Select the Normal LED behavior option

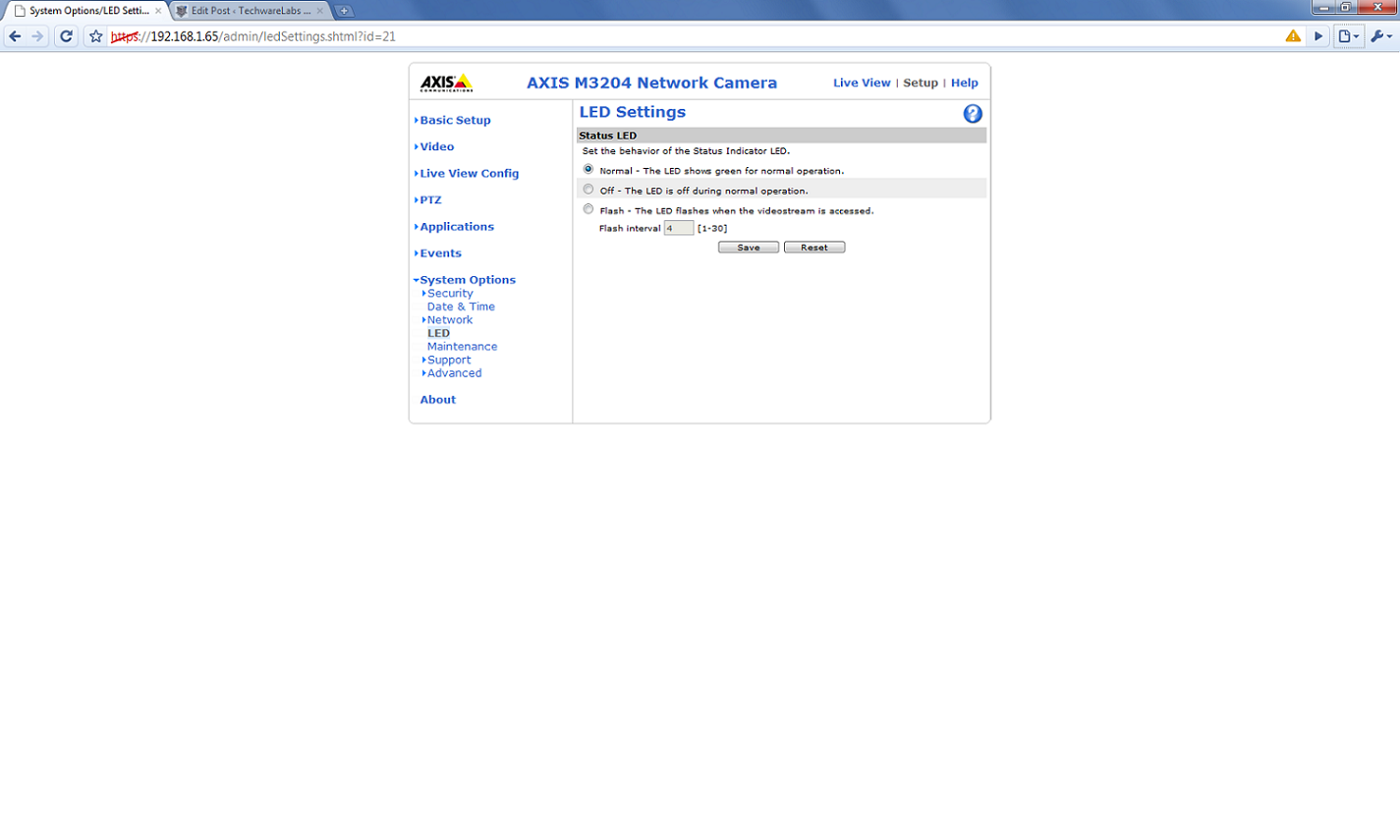click(588, 169)
